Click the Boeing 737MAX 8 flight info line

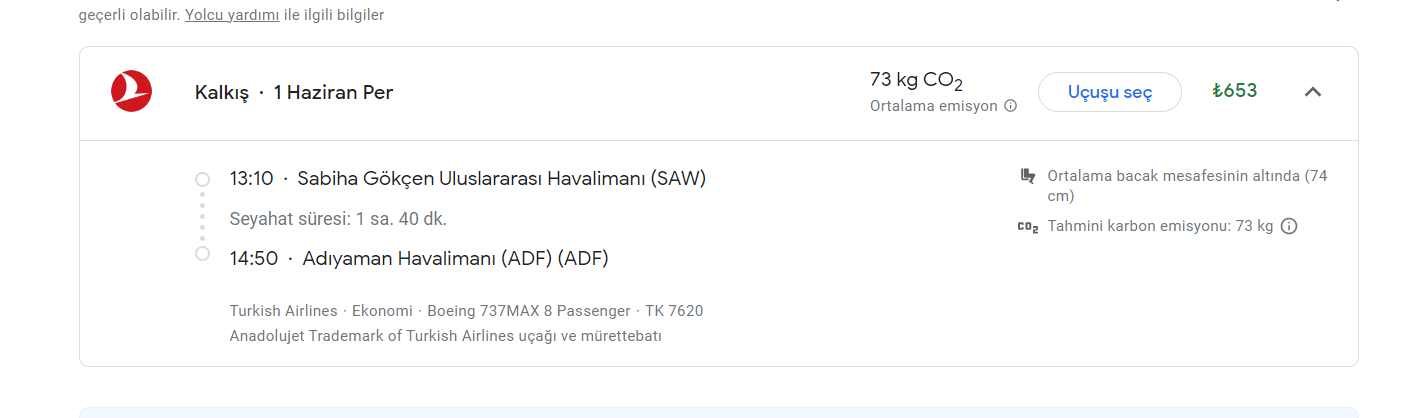click(466, 311)
